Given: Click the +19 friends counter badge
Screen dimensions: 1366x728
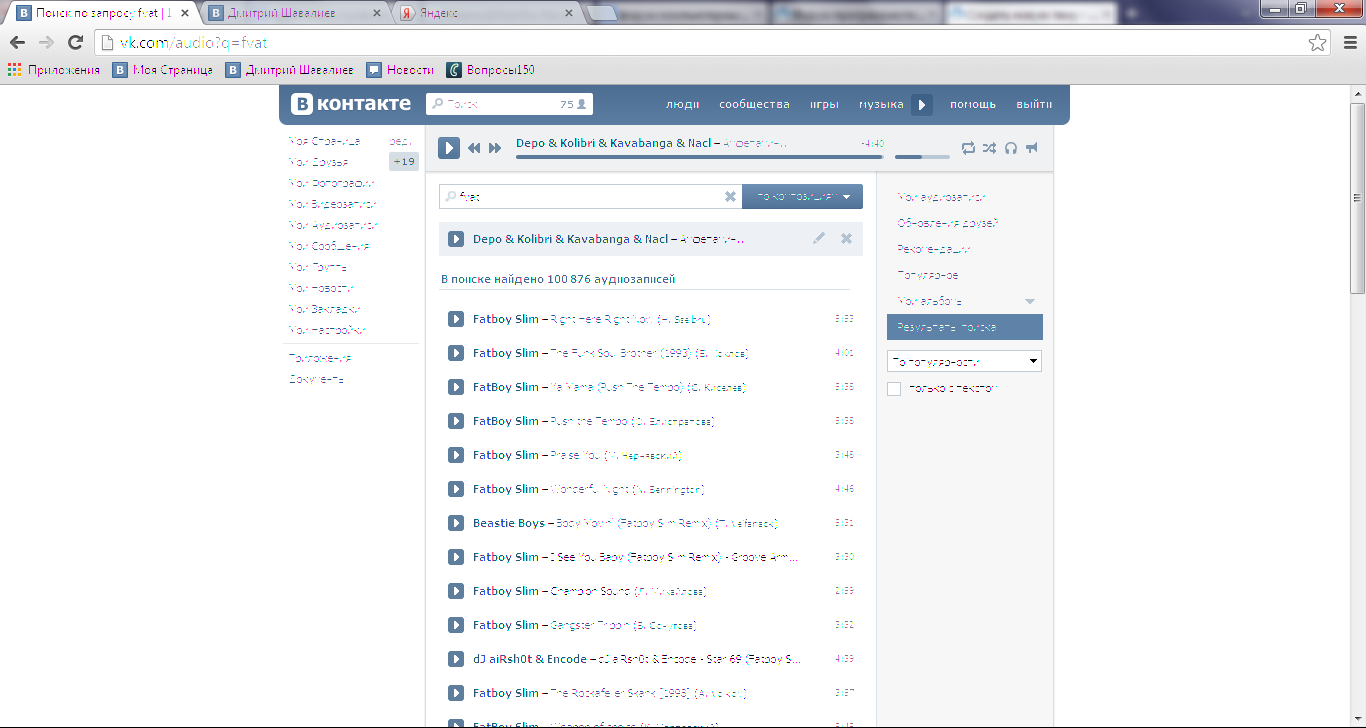Looking at the screenshot, I should pyautogui.click(x=404, y=161).
